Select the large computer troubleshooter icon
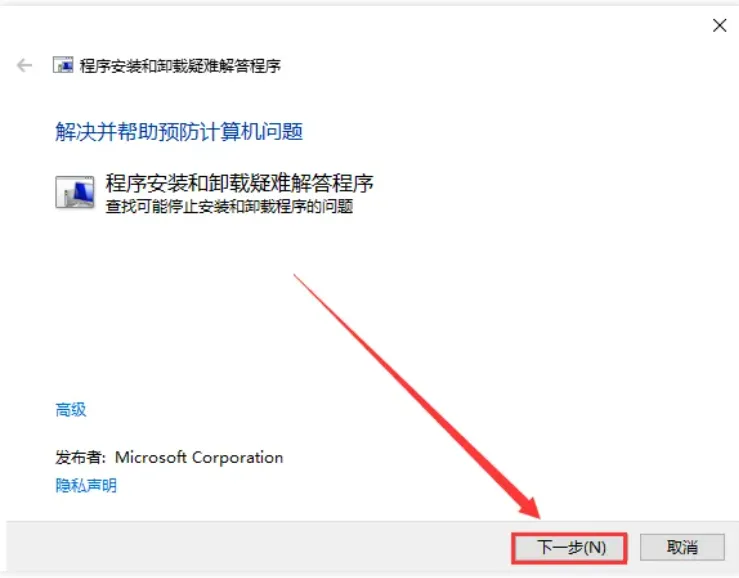 [75, 192]
